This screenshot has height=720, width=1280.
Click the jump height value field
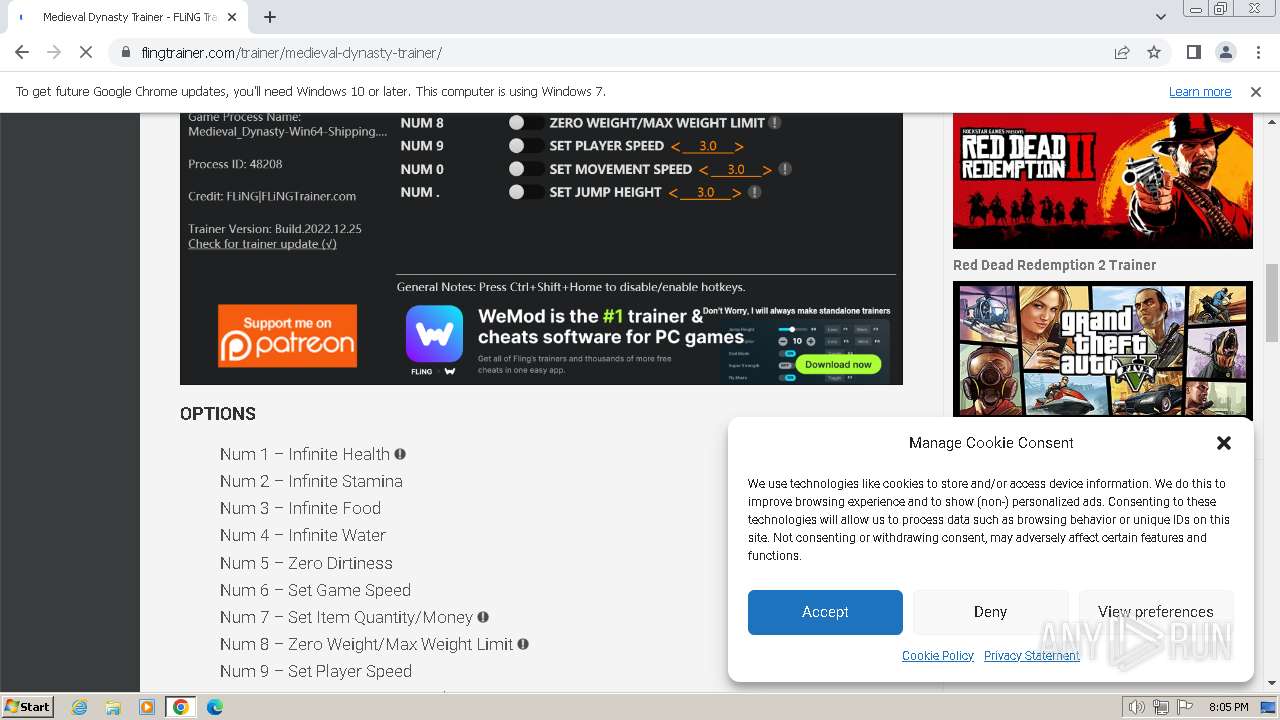pyautogui.click(x=705, y=193)
